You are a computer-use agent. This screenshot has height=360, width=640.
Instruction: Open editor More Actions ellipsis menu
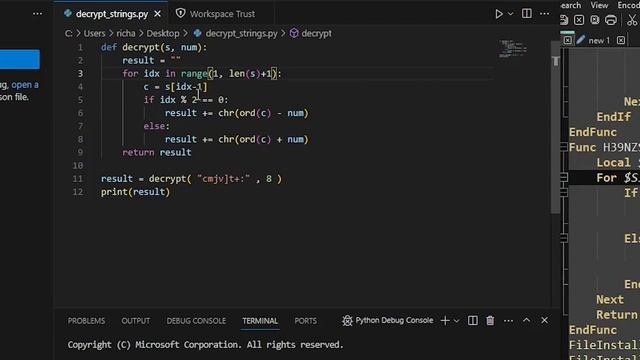click(x=544, y=13)
